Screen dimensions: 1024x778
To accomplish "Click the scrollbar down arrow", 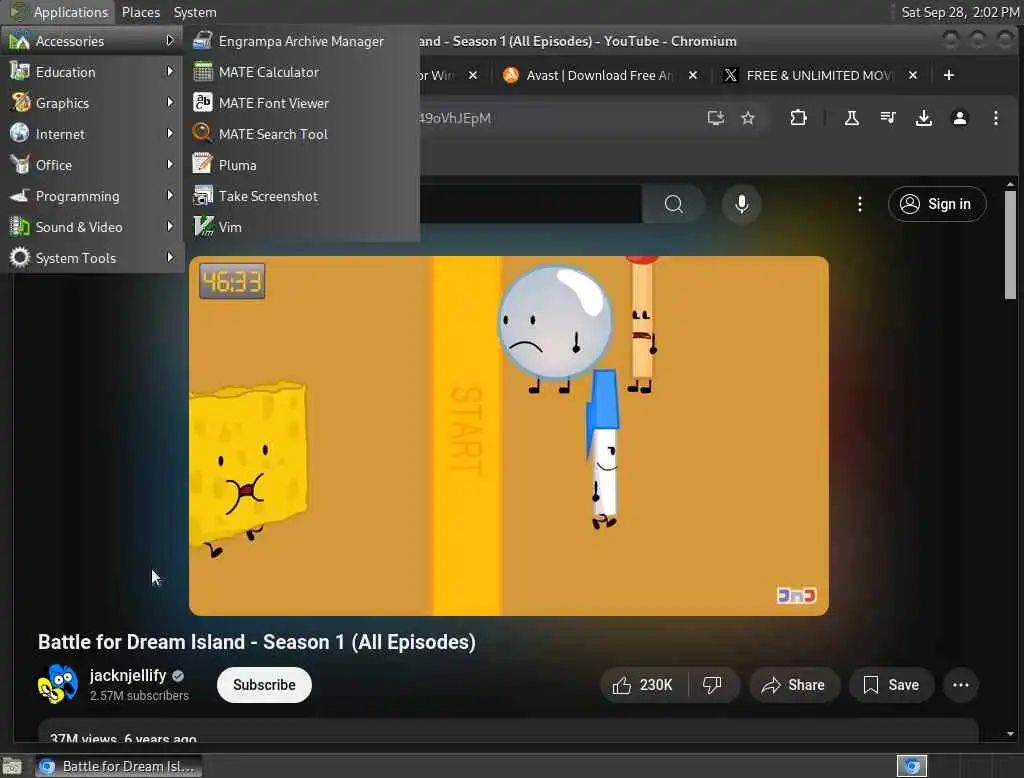I will [x=1010, y=734].
